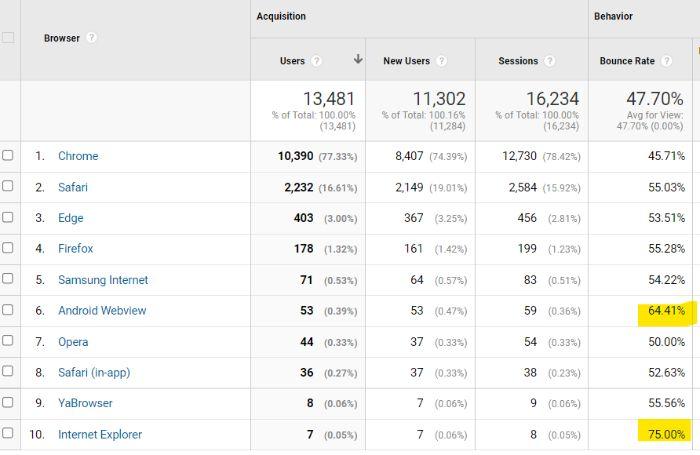Open the YaBrowser link
This screenshot has width=700, height=455.
[85, 403]
